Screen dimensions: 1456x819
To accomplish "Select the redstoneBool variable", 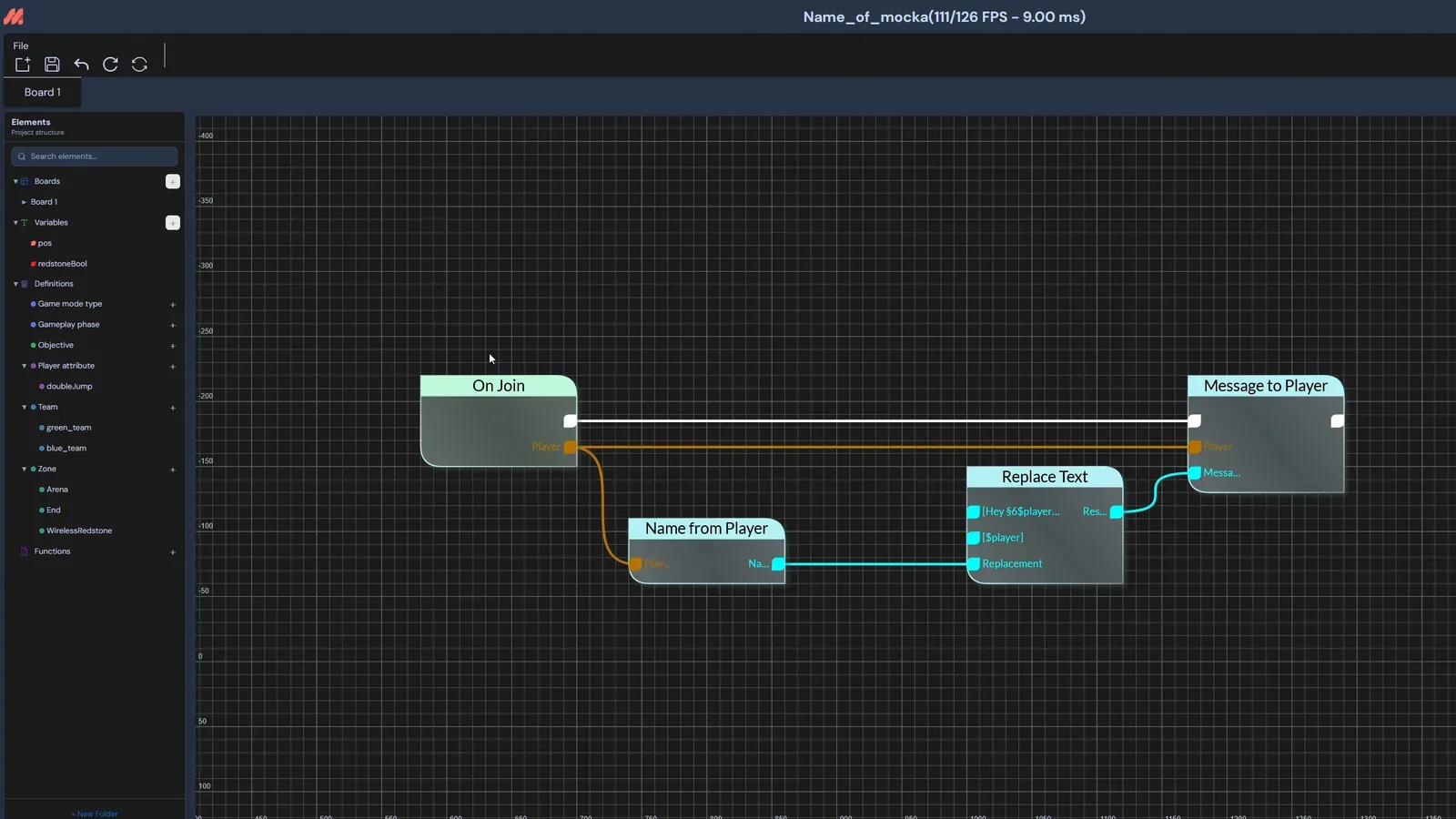I will coord(62,264).
